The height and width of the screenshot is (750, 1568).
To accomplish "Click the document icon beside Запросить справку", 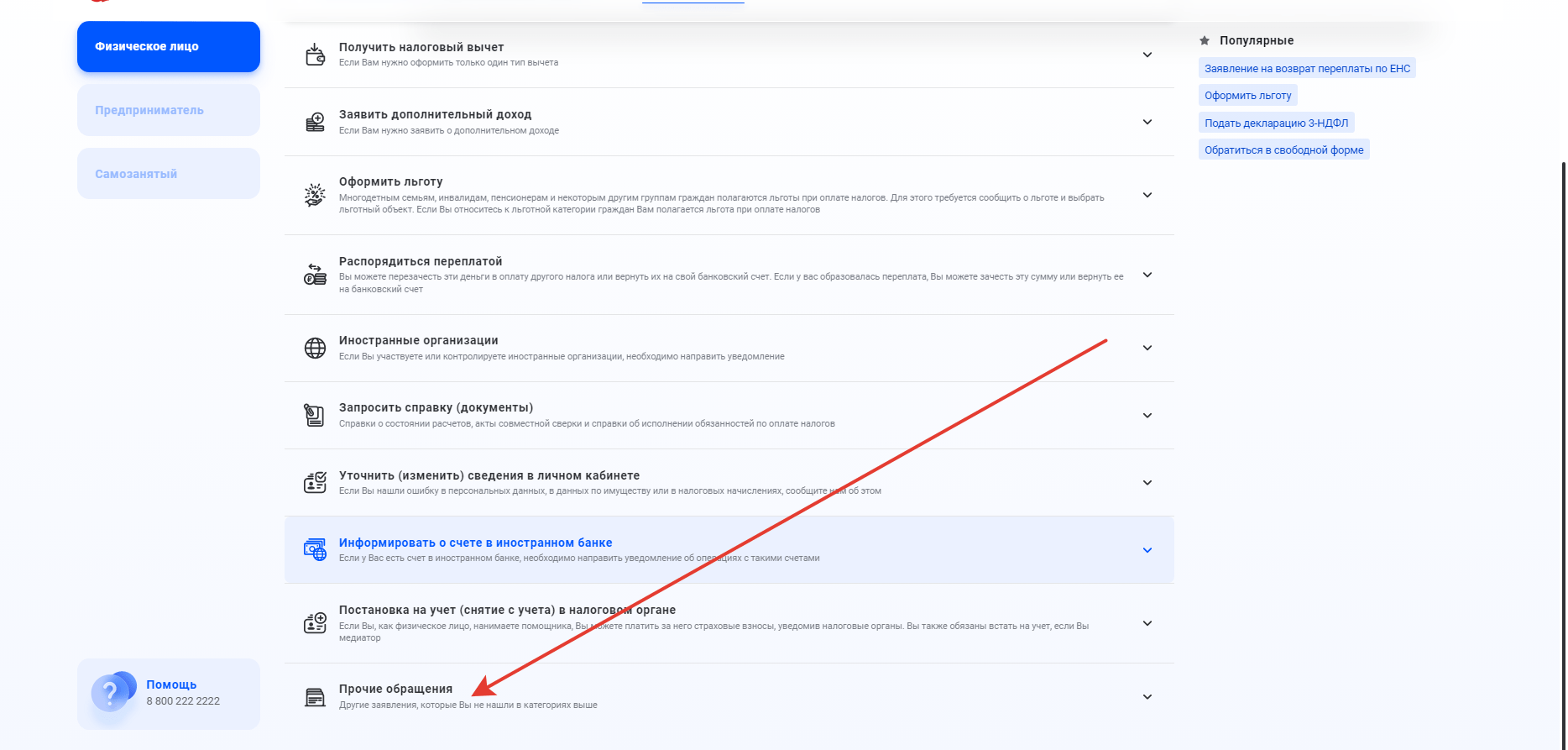I will coord(315,415).
